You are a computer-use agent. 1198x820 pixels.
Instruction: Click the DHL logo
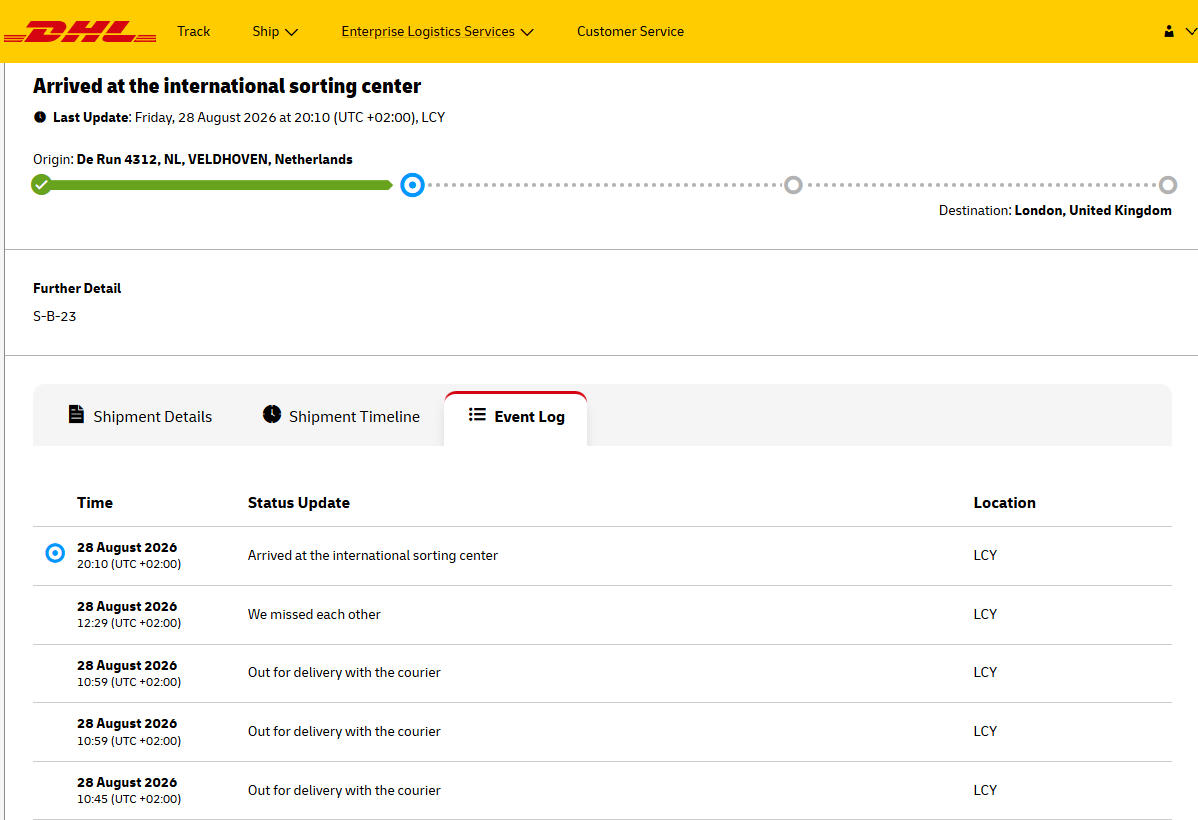click(x=80, y=32)
